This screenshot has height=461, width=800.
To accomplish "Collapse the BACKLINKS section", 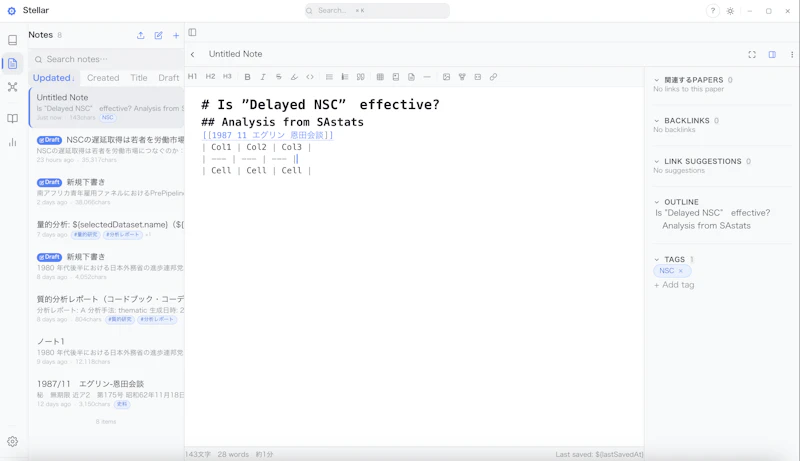I will pyautogui.click(x=657, y=121).
